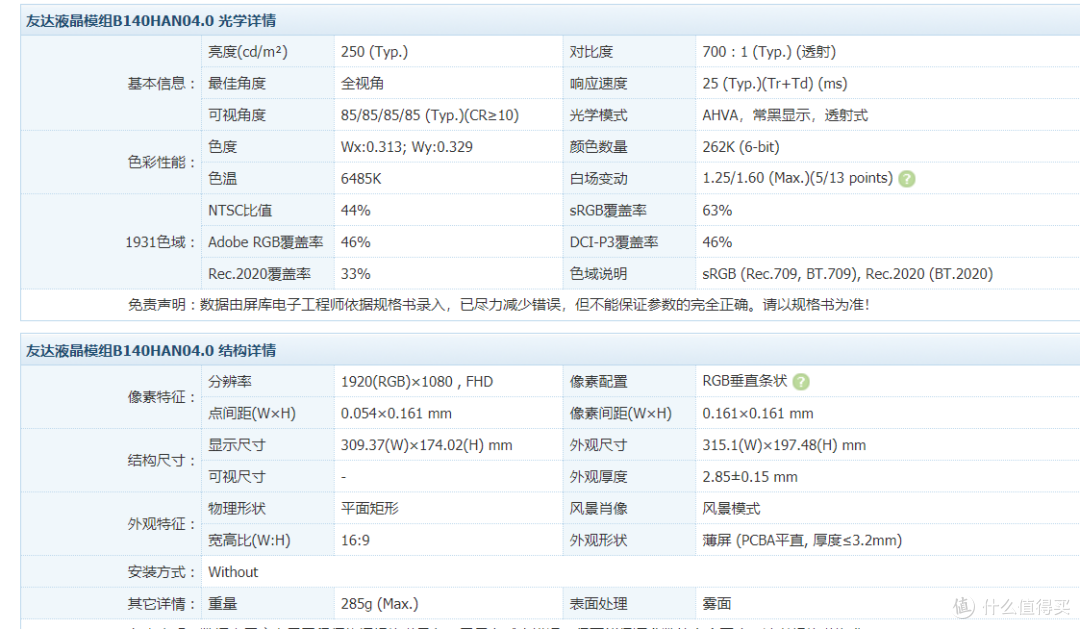1080x629 pixels.
Task: Click the DCI-P3覆盖率 label
Action: [x=614, y=242]
